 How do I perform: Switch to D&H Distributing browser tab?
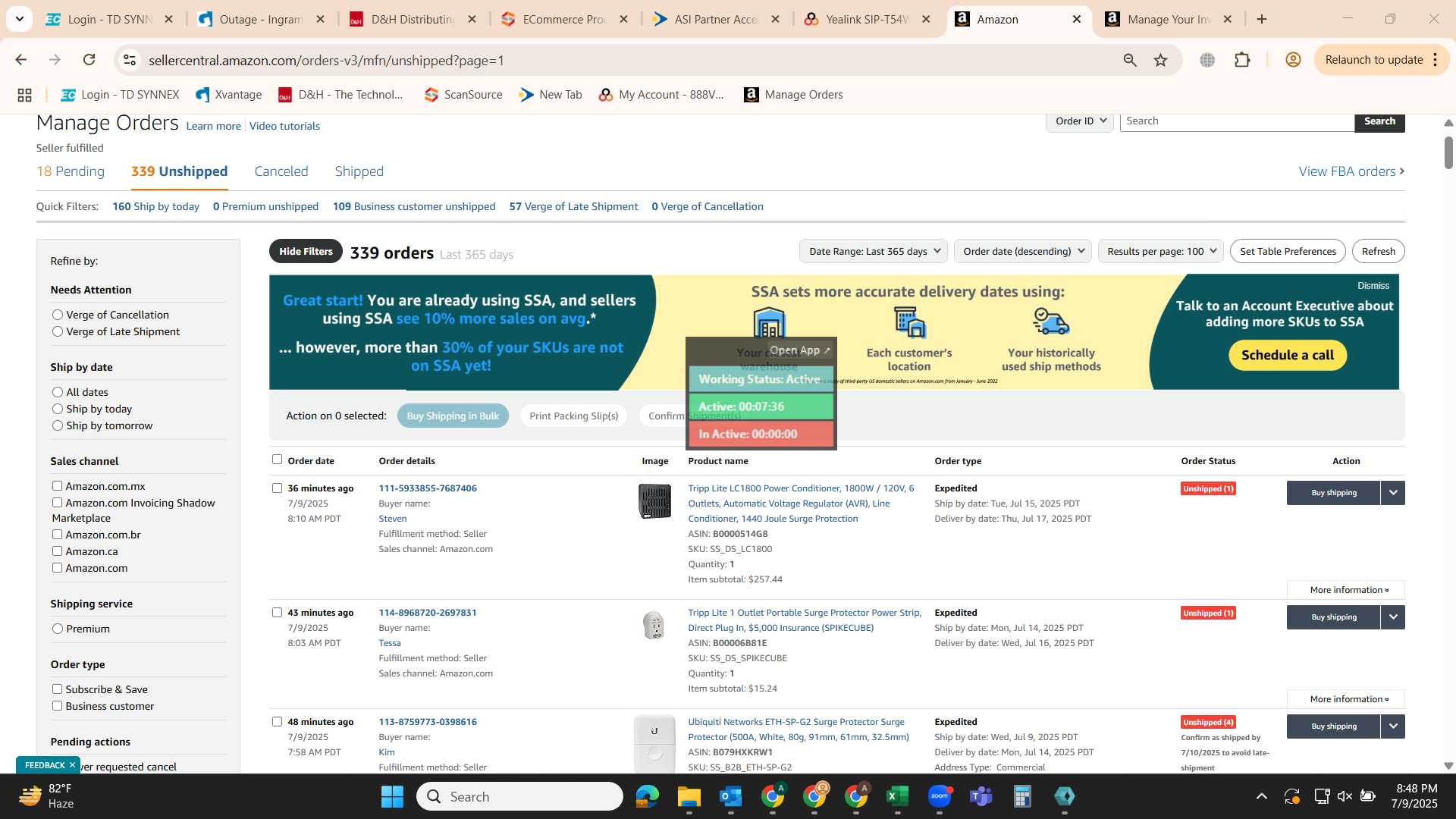click(x=413, y=19)
